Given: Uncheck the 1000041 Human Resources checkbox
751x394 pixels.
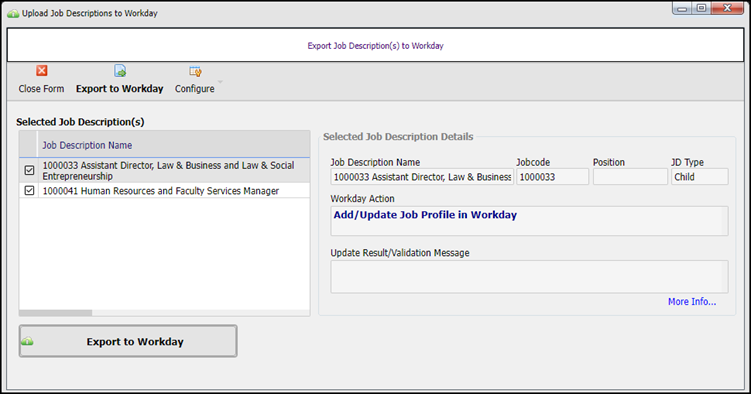Looking at the screenshot, I should tap(29, 191).
